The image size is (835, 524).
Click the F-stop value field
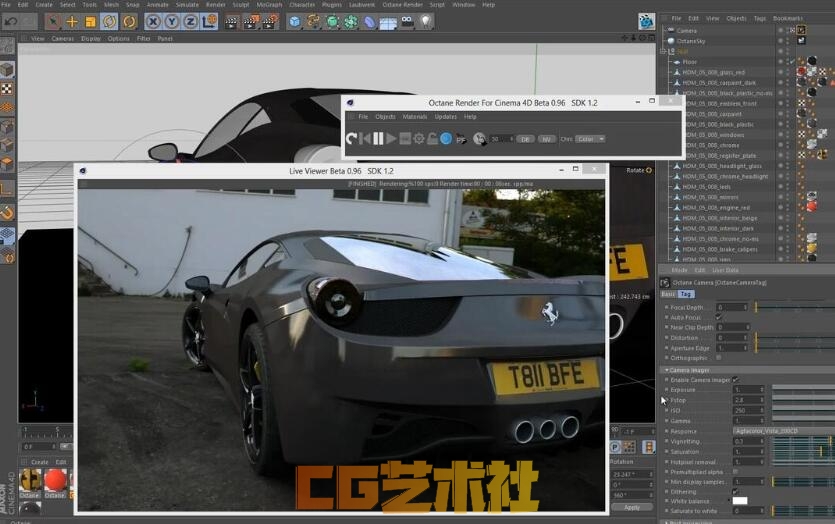(749, 400)
